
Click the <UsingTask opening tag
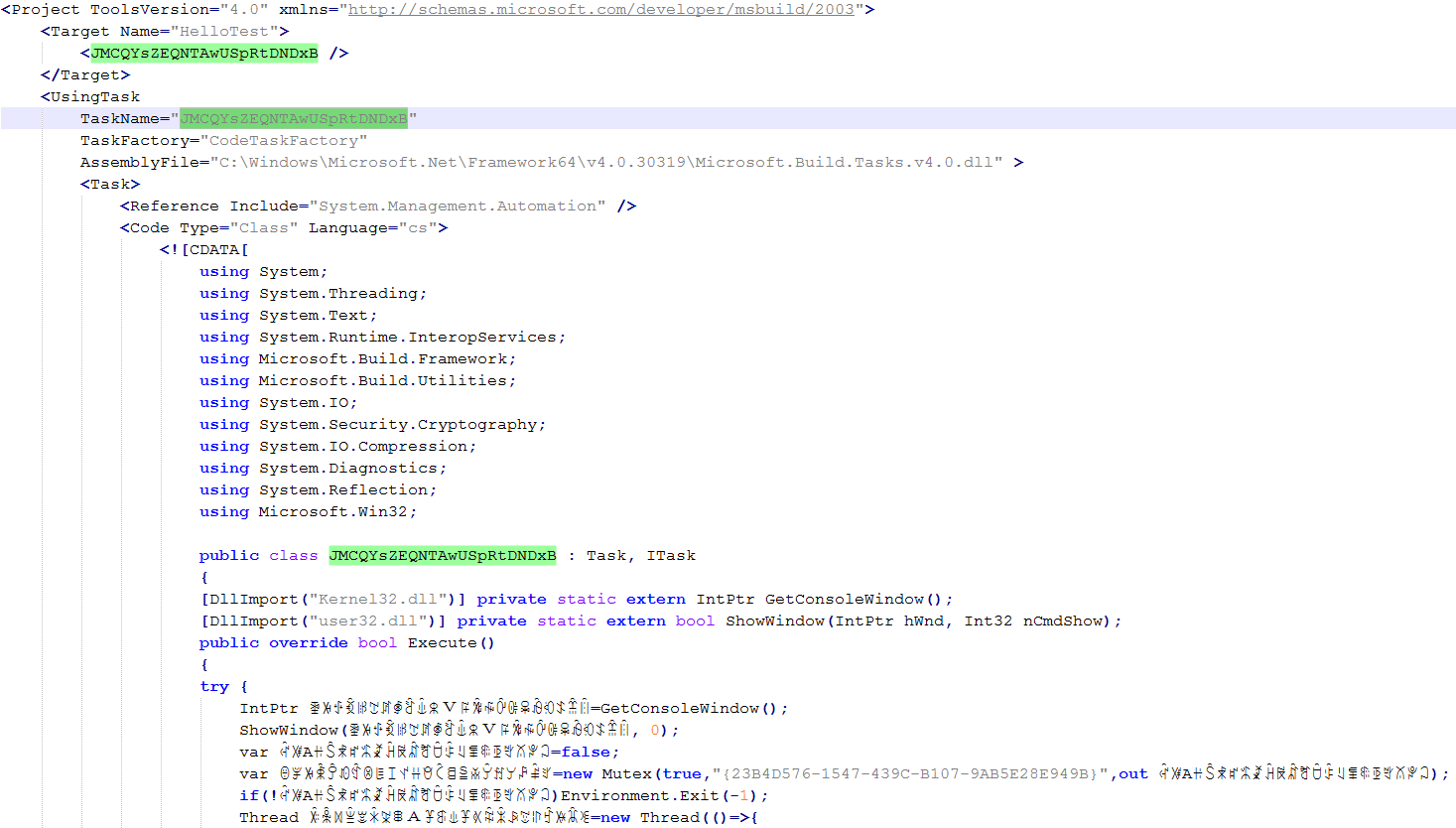pyautogui.click(x=90, y=96)
